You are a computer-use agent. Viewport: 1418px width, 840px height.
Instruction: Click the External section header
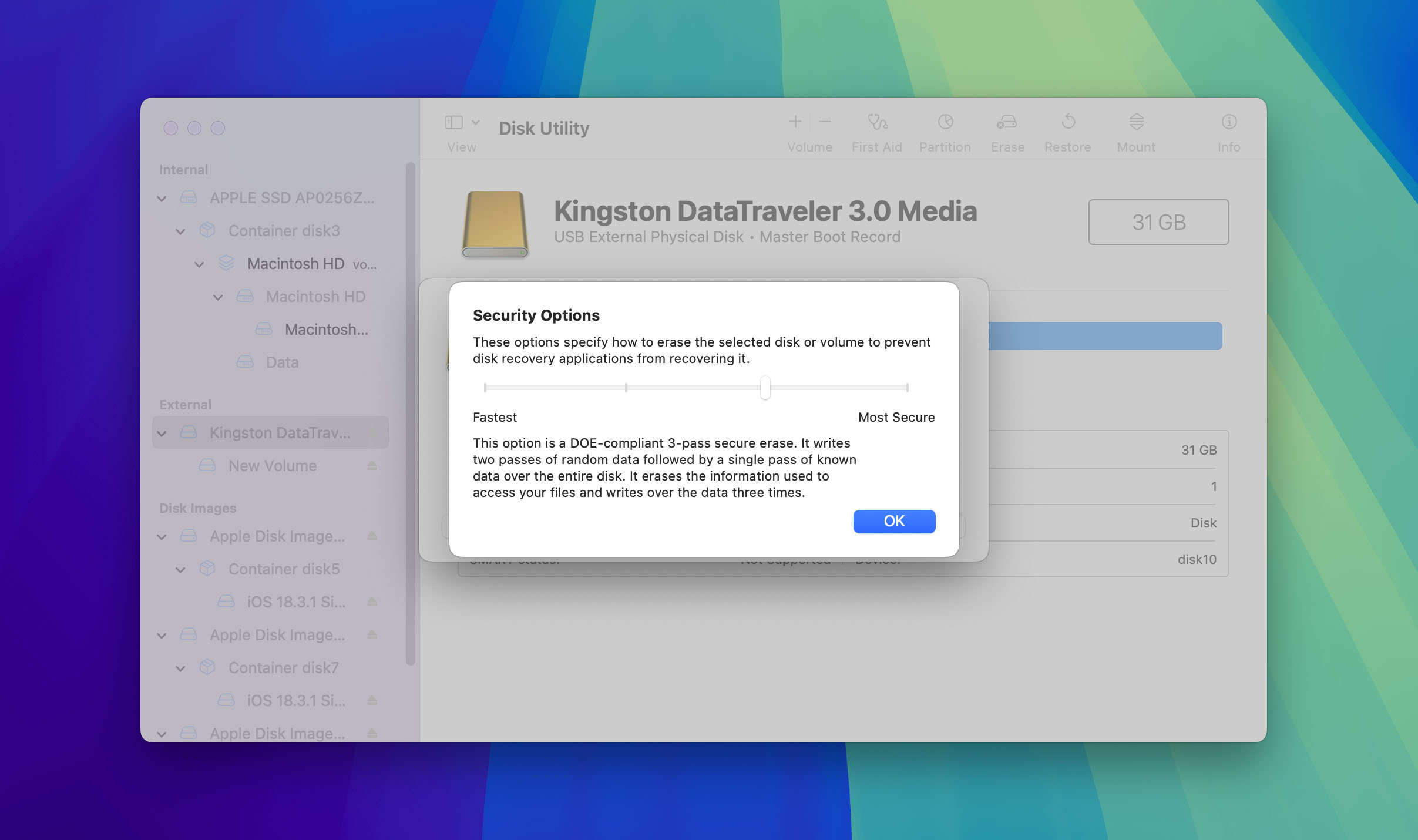[185, 405]
